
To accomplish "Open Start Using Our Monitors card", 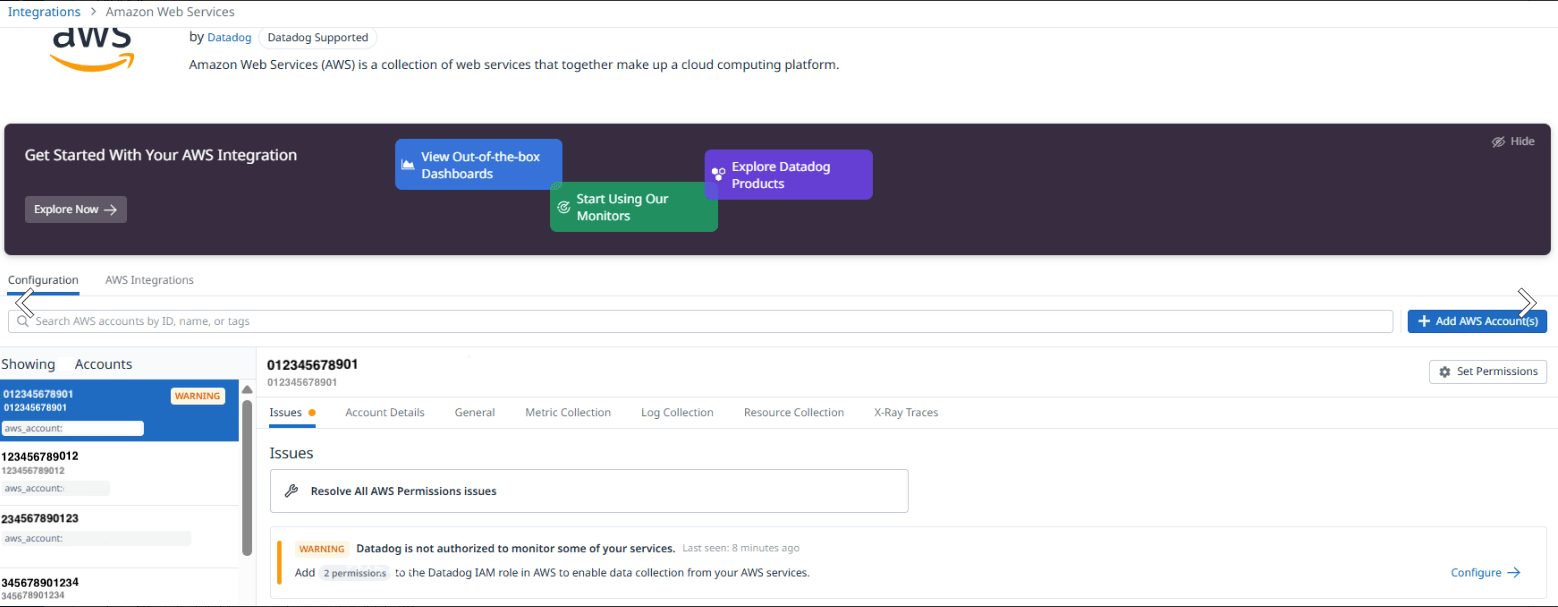I will tap(634, 207).
